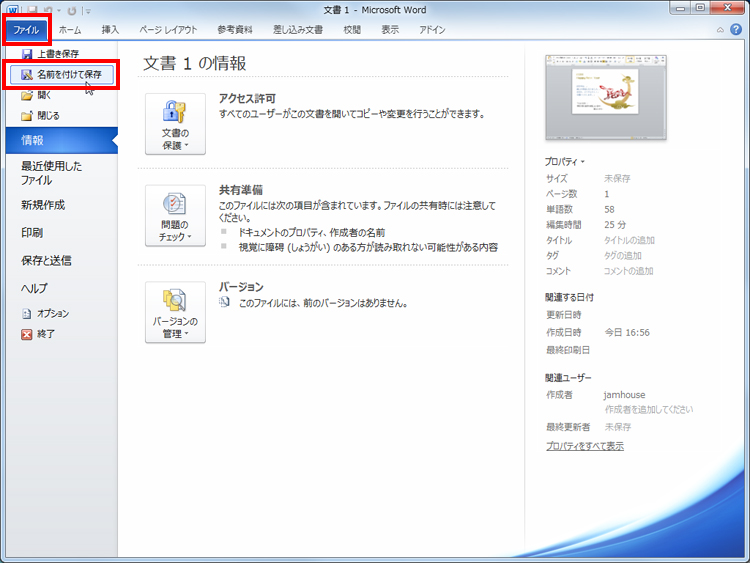Click the 上書き保存 floppy disk icon
750x563 pixels.
27,54
